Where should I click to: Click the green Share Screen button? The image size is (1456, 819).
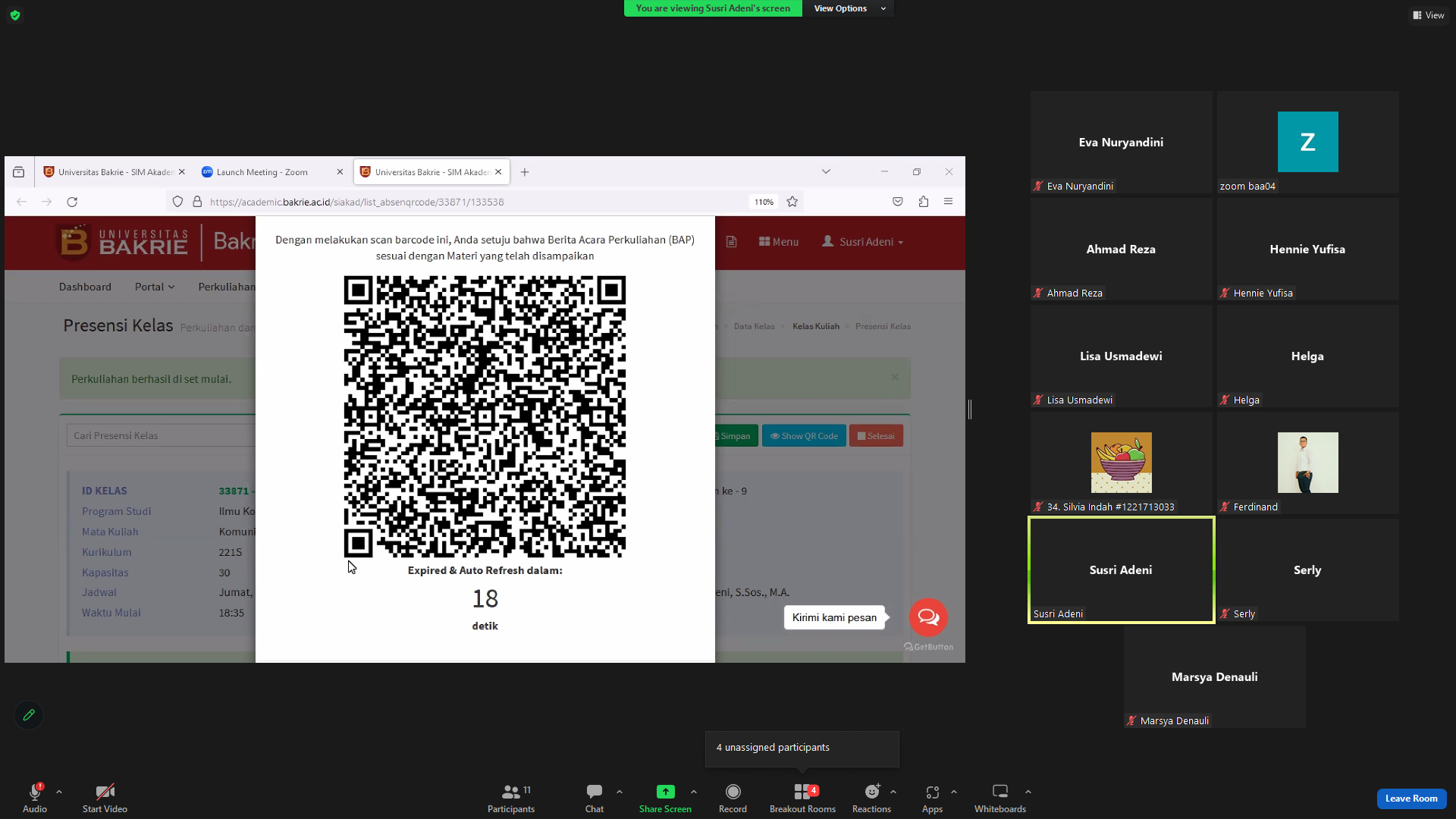point(665,797)
